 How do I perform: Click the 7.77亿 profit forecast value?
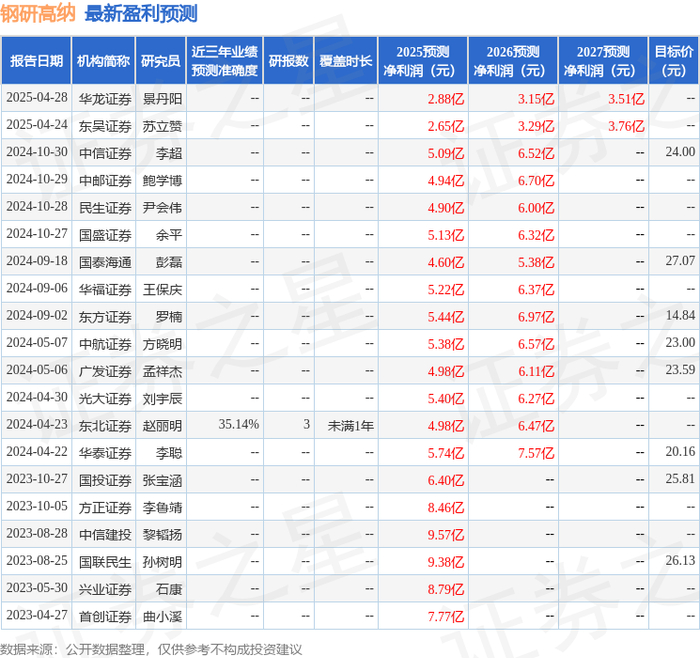446,616
